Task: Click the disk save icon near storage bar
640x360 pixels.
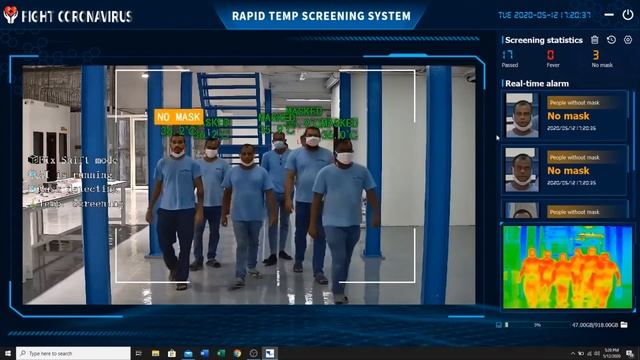Action: pos(498,325)
